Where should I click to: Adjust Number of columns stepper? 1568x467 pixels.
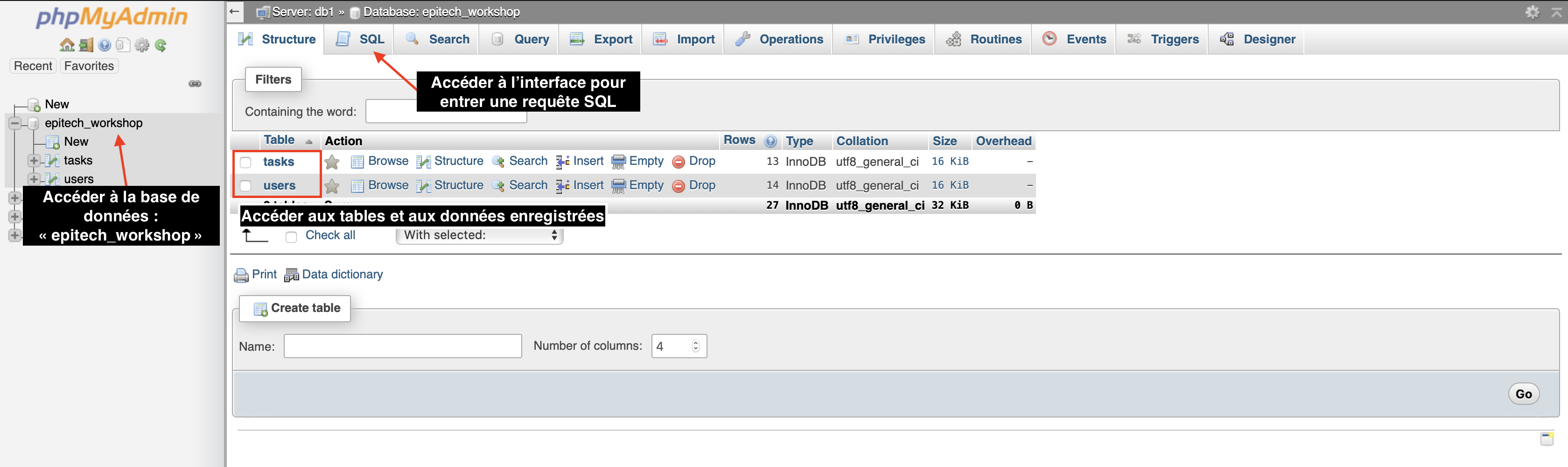(x=695, y=346)
